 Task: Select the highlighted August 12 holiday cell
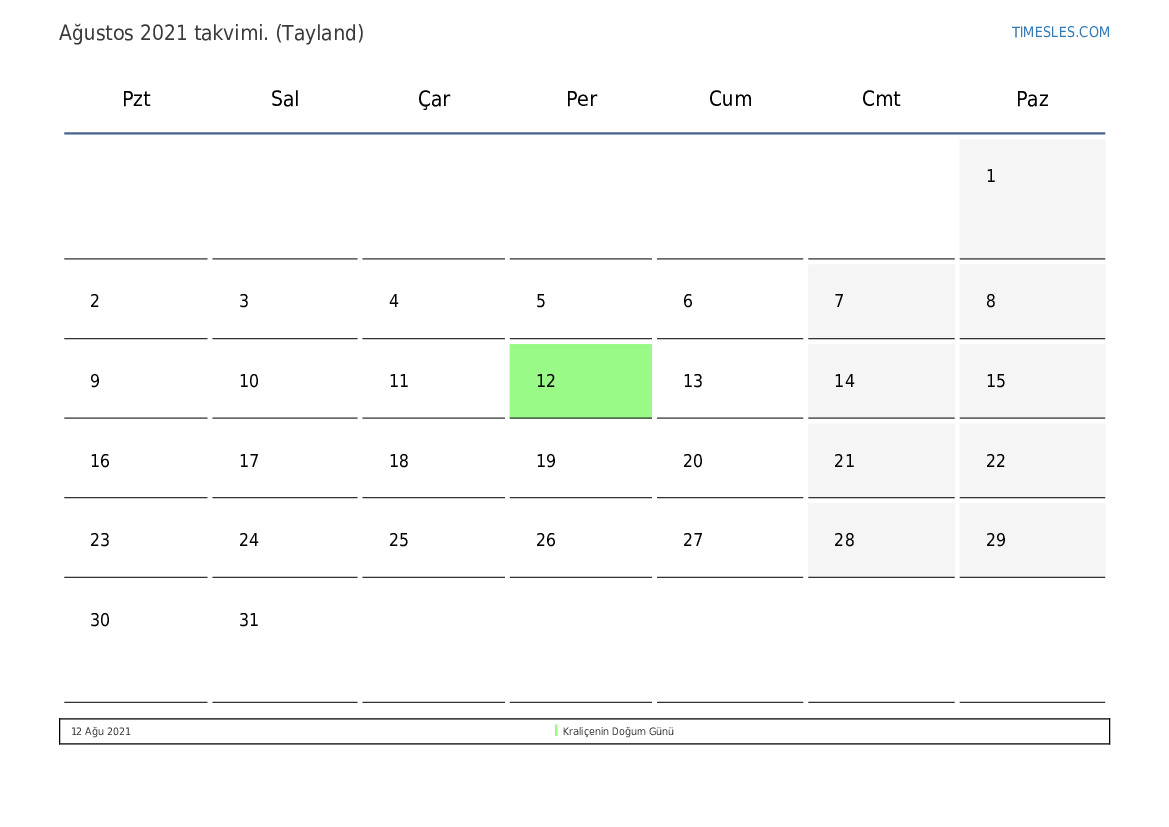click(x=580, y=381)
